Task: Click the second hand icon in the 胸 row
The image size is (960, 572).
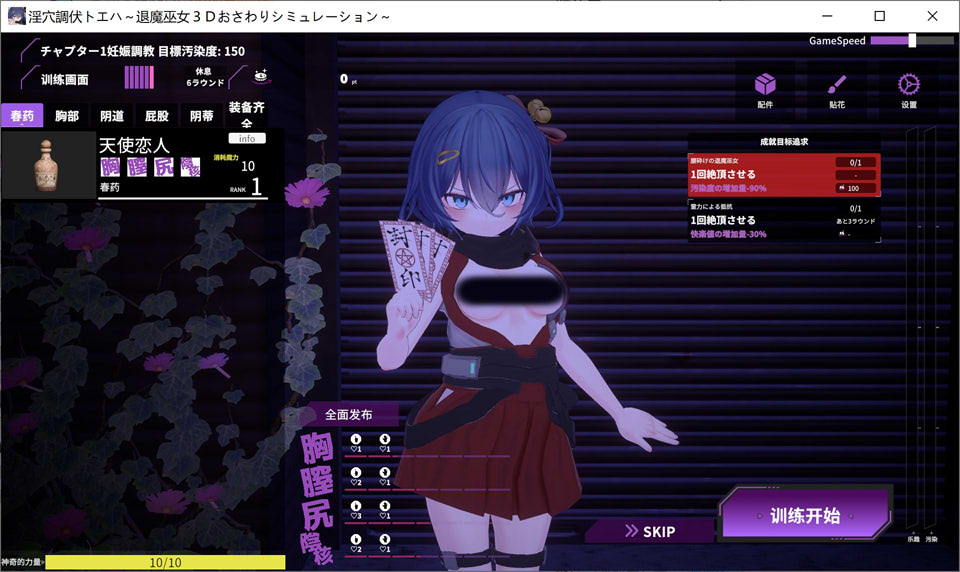Action: click(384, 439)
